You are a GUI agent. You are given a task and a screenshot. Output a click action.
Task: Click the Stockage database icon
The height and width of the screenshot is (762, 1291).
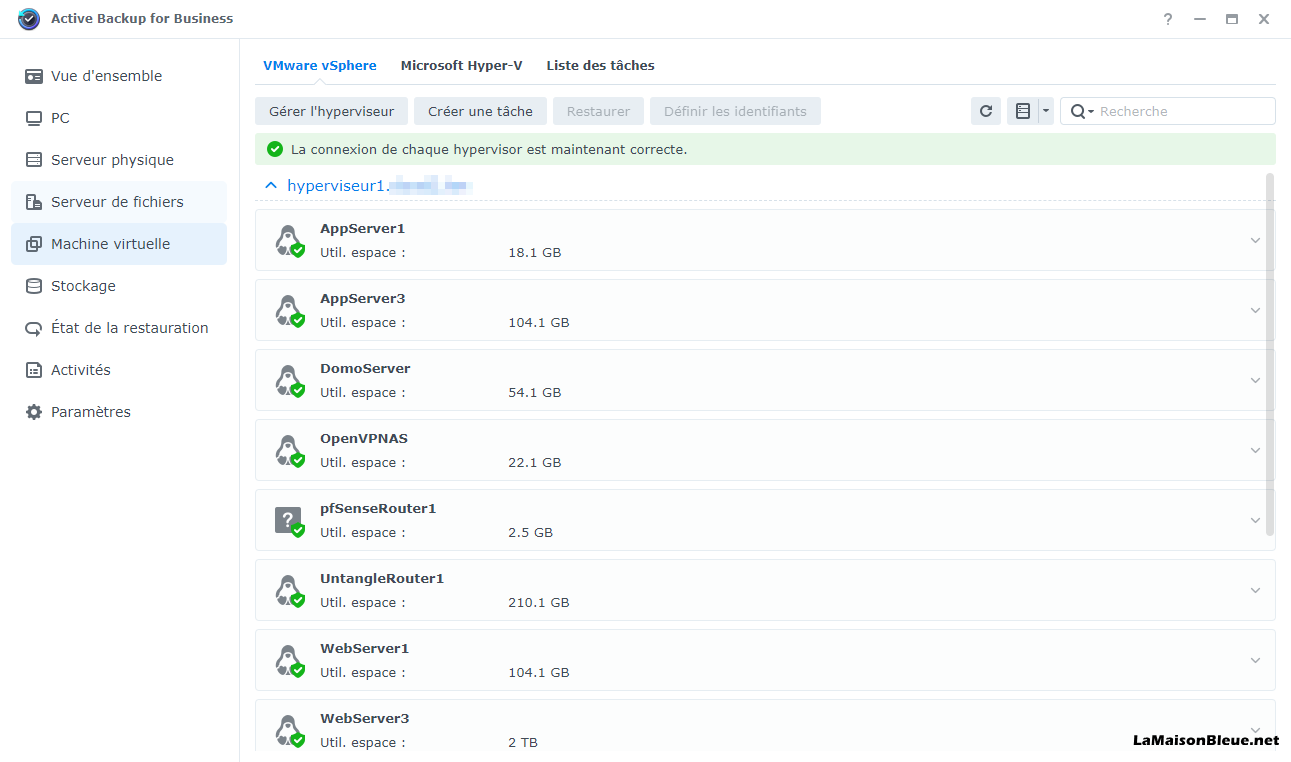point(34,286)
